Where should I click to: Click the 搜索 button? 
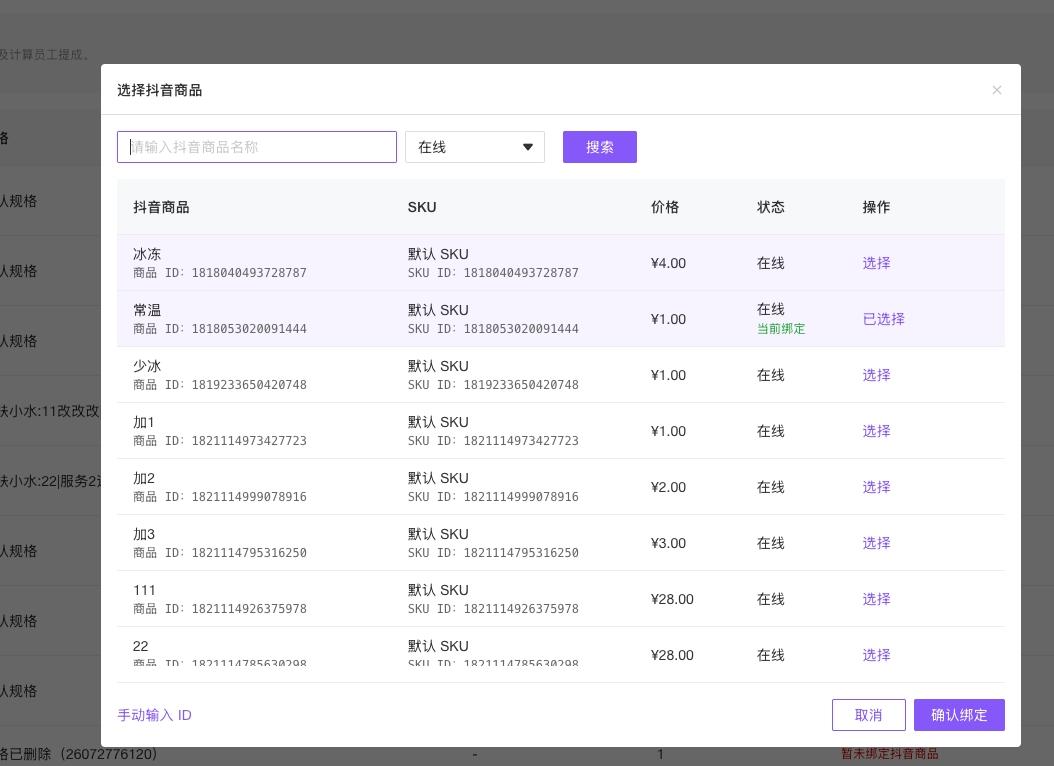[x=600, y=147]
